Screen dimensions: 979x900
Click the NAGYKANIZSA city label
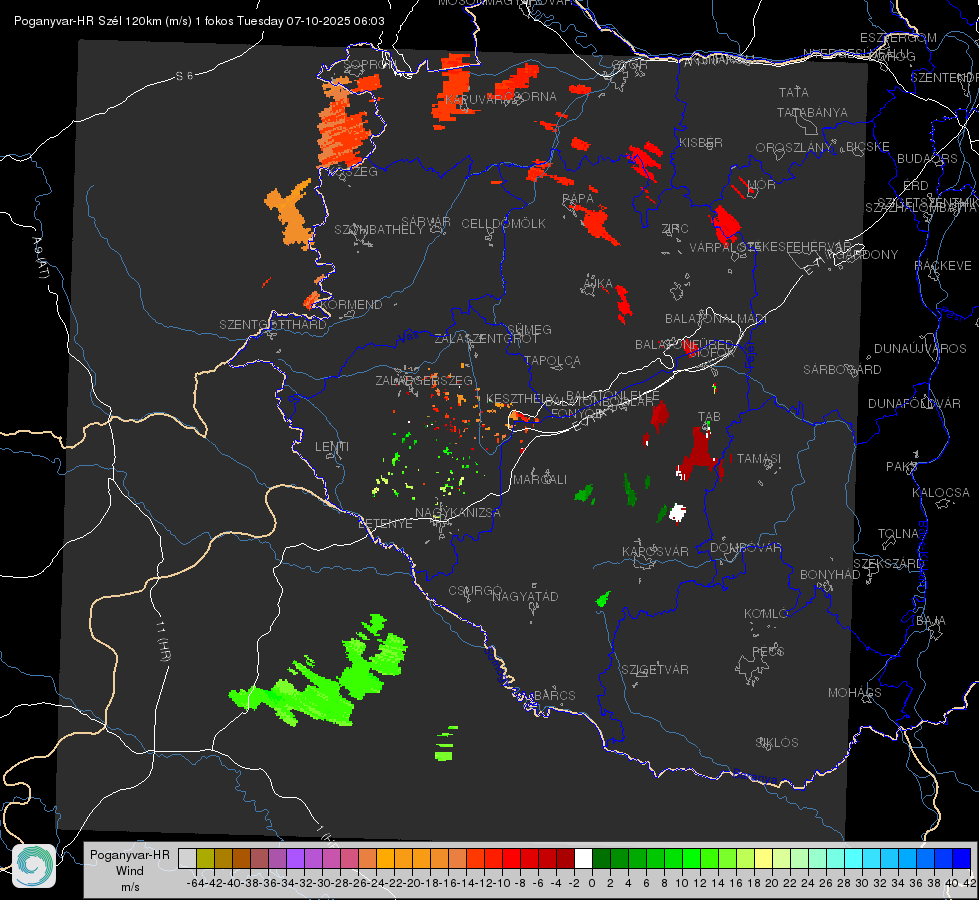458,513
